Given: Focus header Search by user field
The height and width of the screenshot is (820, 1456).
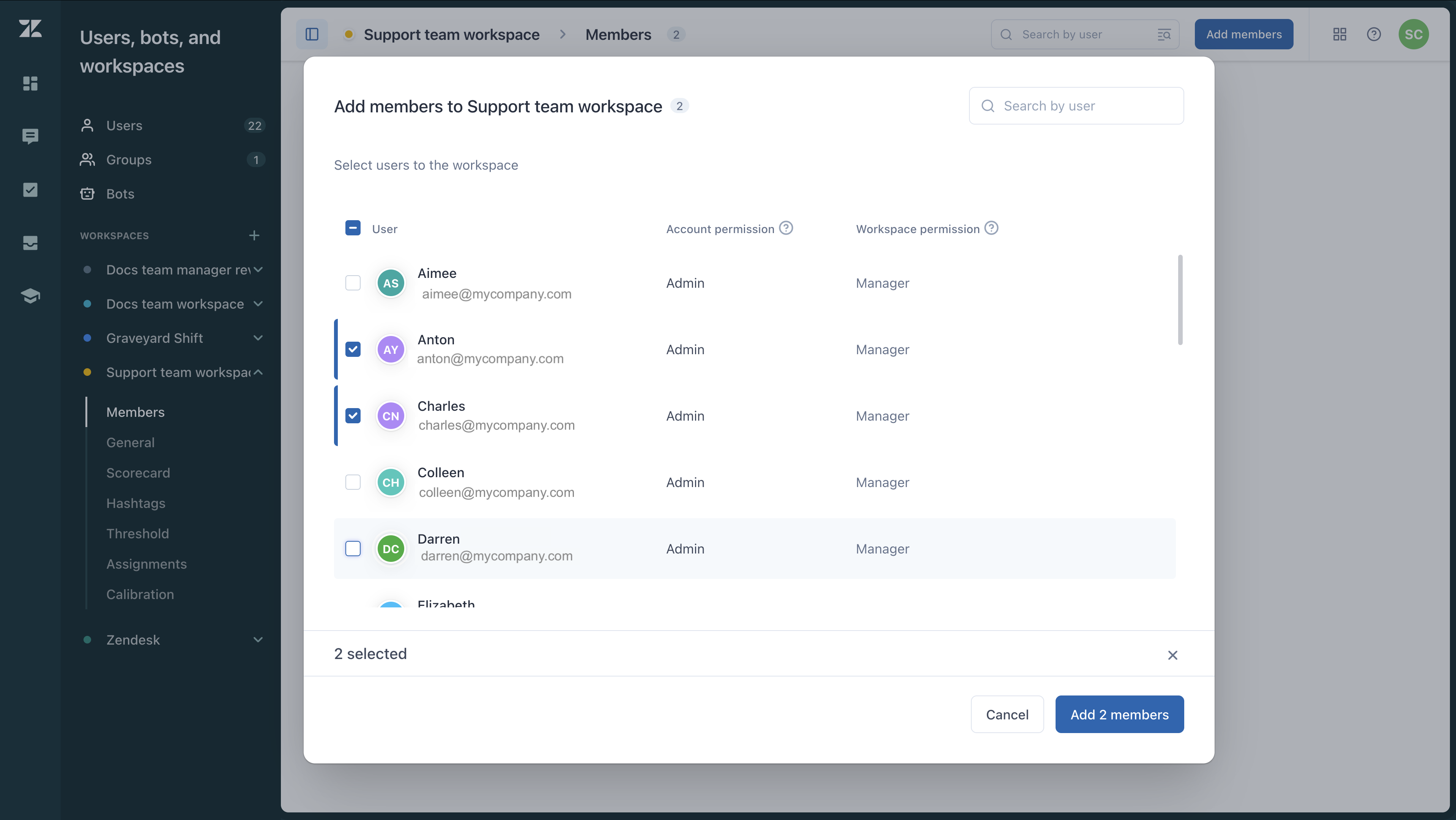Looking at the screenshot, I should coord(1085,35).
